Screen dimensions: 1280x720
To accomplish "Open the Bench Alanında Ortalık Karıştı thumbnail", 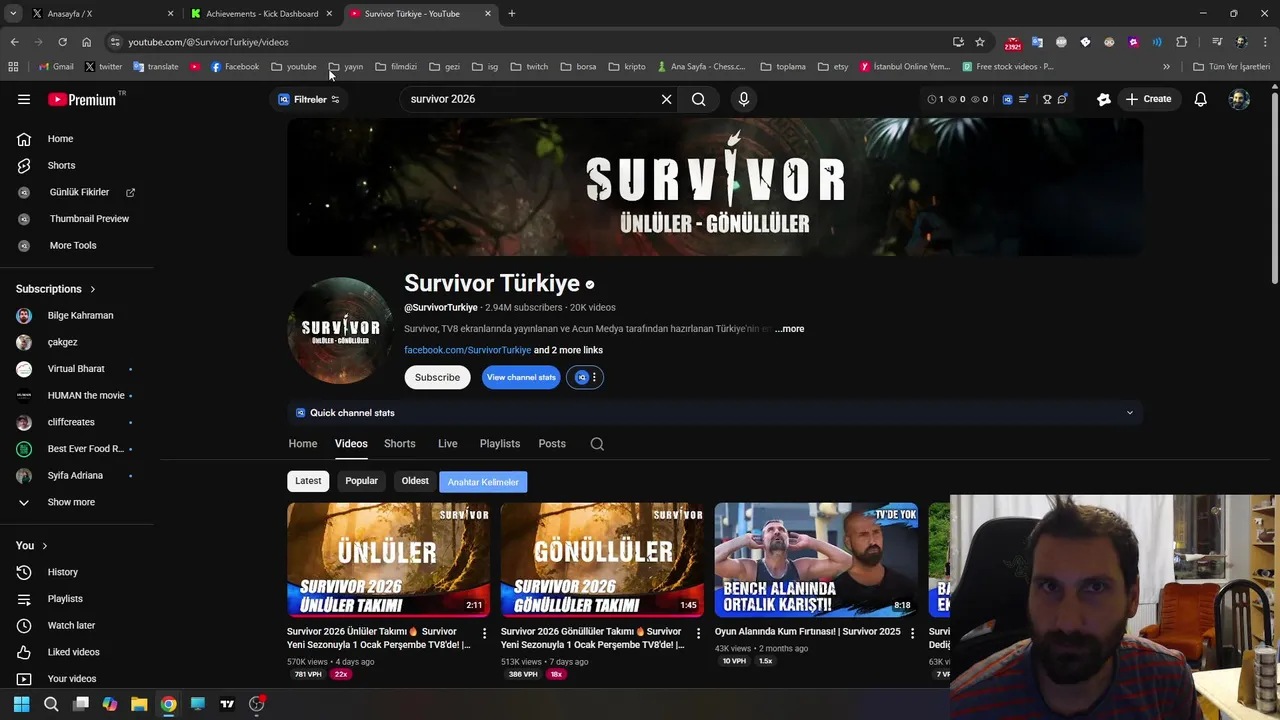I will coord(816,560).
